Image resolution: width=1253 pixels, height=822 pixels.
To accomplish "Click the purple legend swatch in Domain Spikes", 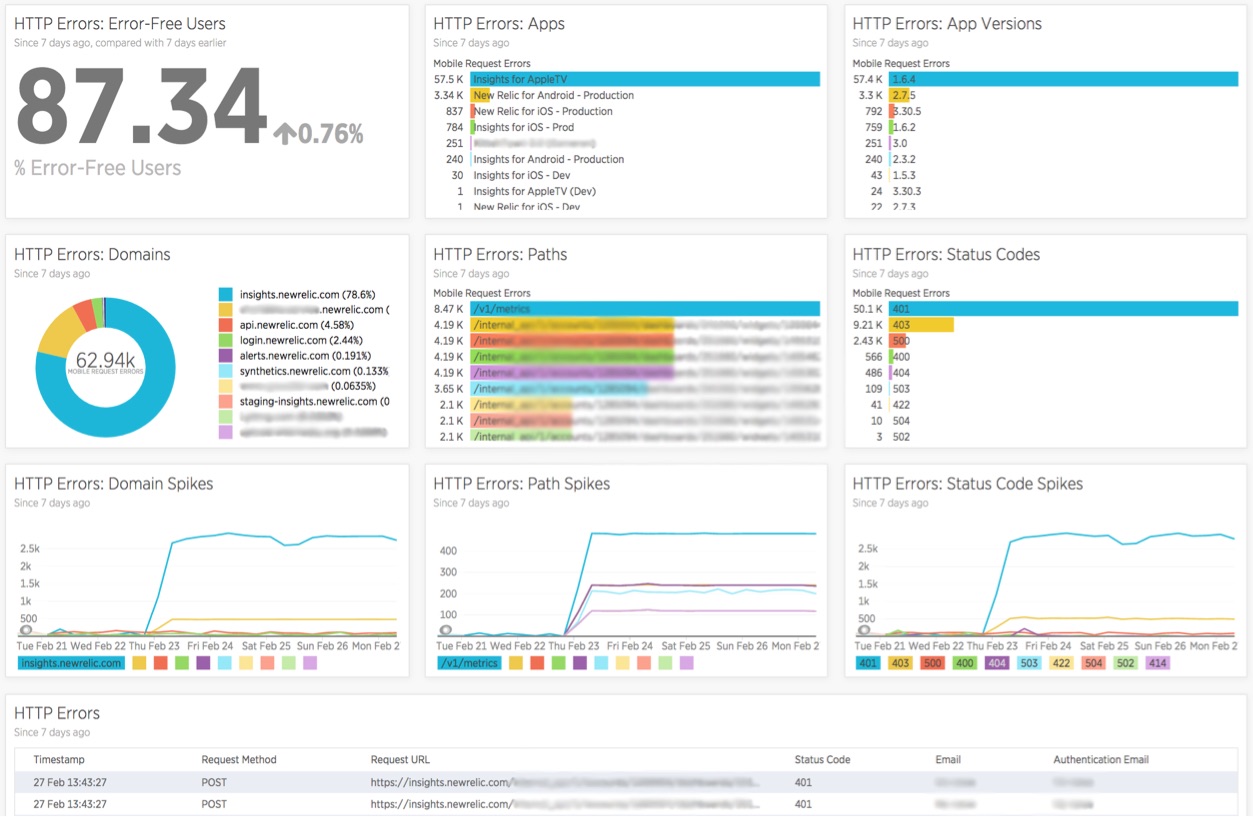I will click(204, 663).
